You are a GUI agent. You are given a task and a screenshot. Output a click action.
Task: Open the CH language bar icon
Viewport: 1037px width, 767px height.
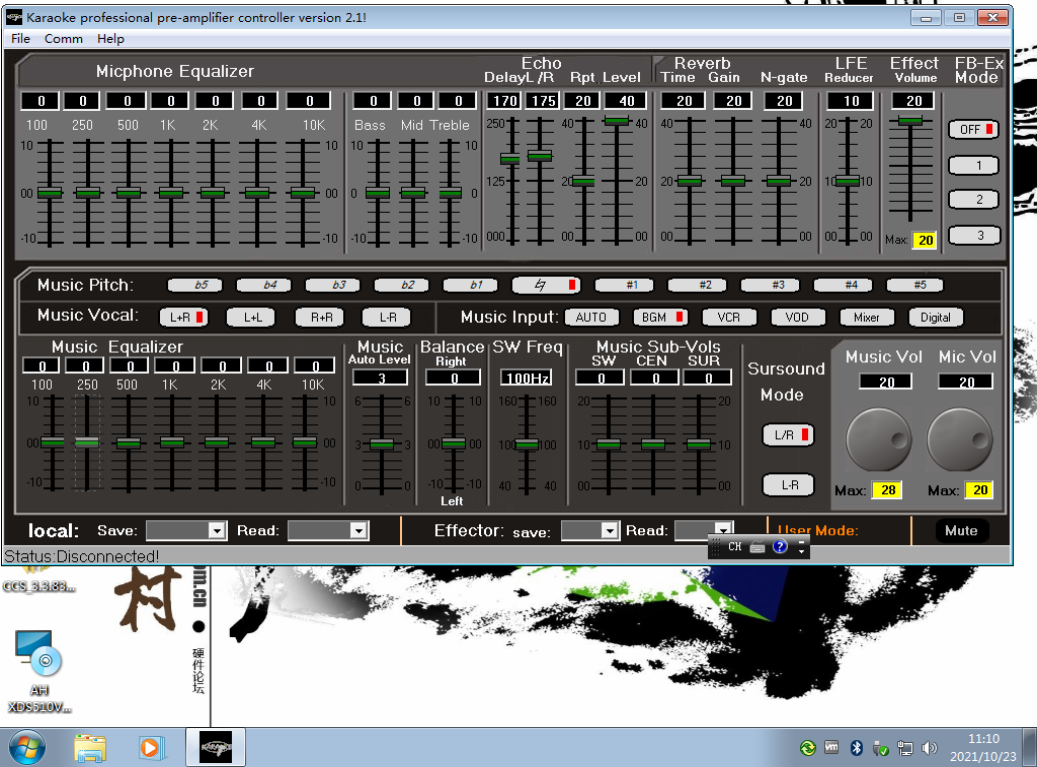pos(734,547)
